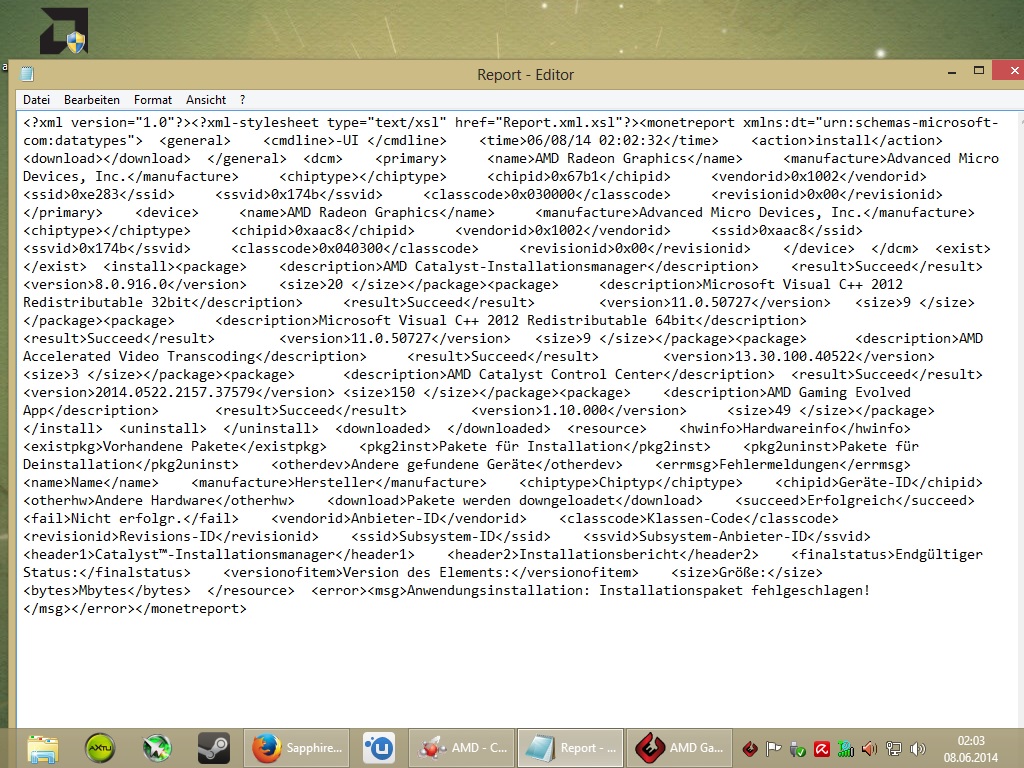Open the taskbar clock showing 02:03
This screenshot has width=1024, height=768.
[x=970, y=749]
